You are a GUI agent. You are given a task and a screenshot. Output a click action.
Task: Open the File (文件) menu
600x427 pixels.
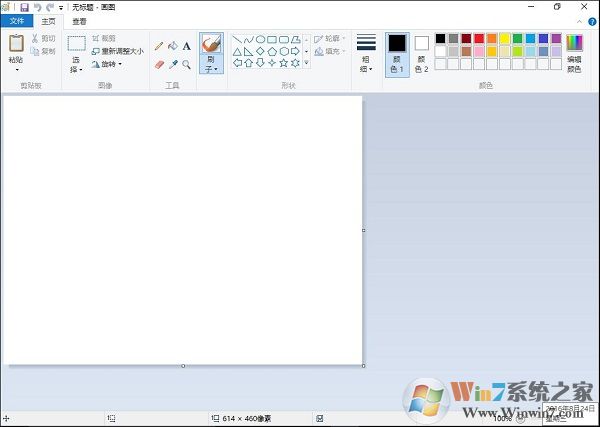click(17, 21)
